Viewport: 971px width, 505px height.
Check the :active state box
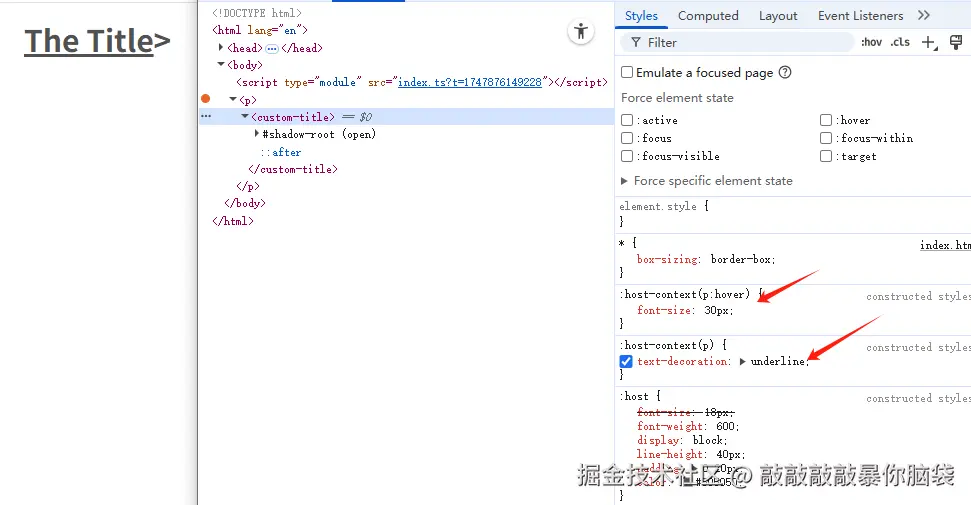click(x=627, y=120)
